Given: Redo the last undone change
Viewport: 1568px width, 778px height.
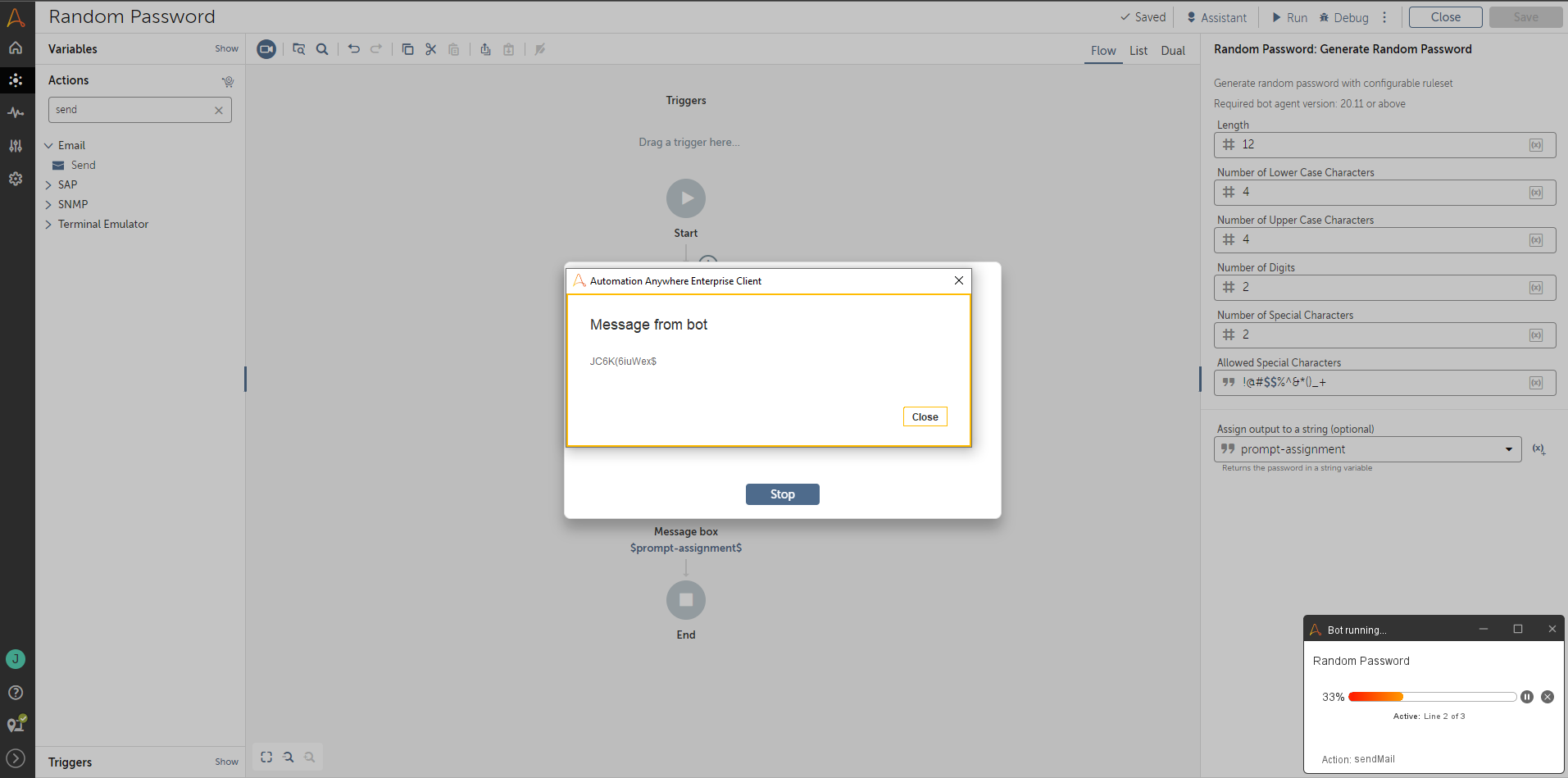Looking at the screenshot, I should [376, 49].
